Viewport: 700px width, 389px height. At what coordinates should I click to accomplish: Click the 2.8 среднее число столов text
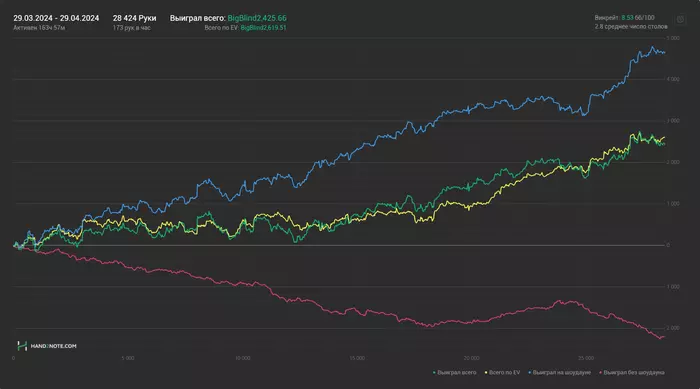[x=631, y=27]
